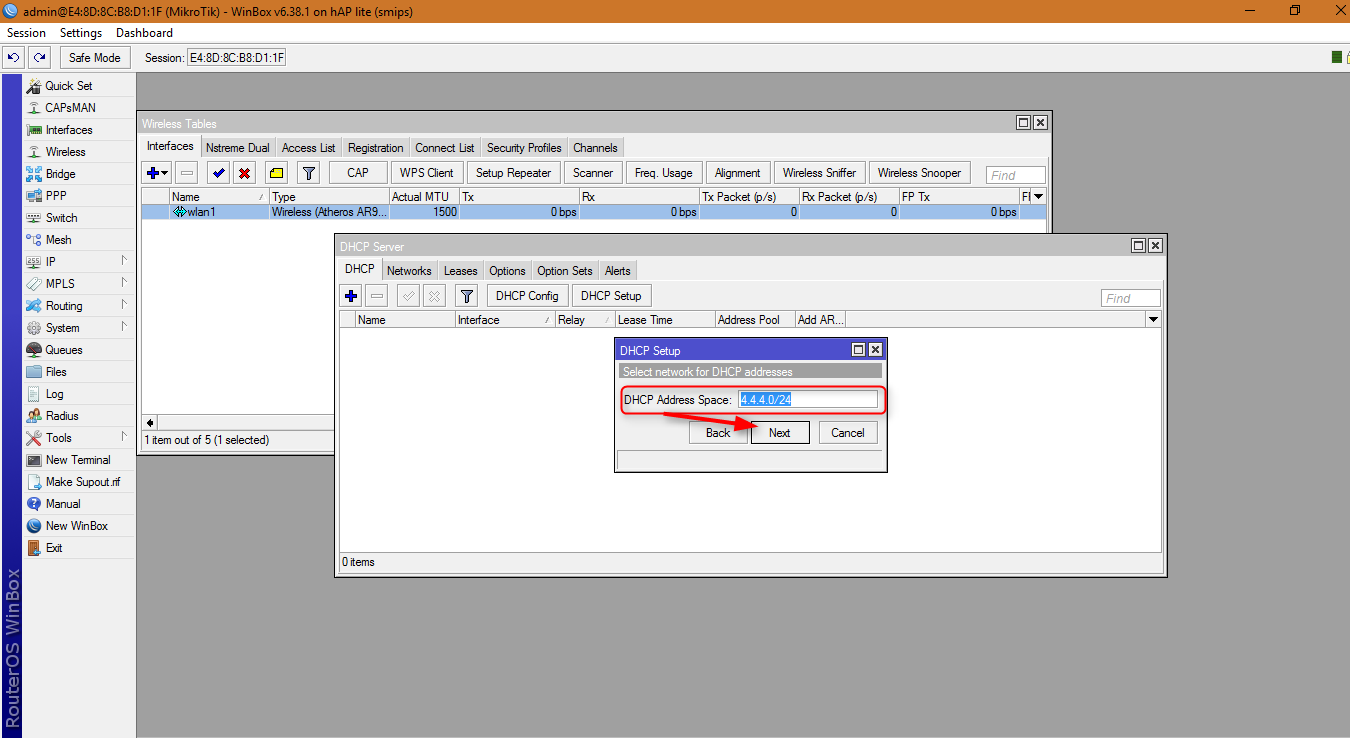Remove selected DHCP server using minus icon
The image size is (1350, 738).
click(378, 295)
